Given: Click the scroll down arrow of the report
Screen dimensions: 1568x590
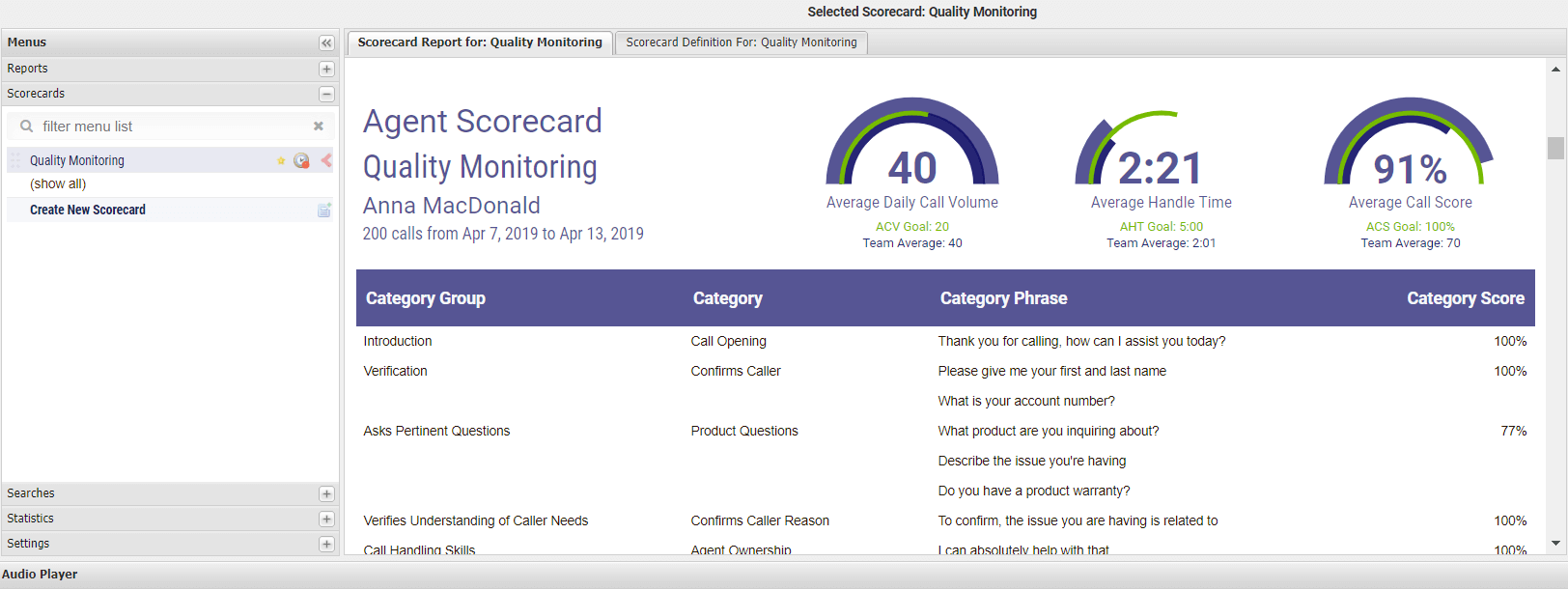Looking at the screenshot, I should click(1555, 544).
